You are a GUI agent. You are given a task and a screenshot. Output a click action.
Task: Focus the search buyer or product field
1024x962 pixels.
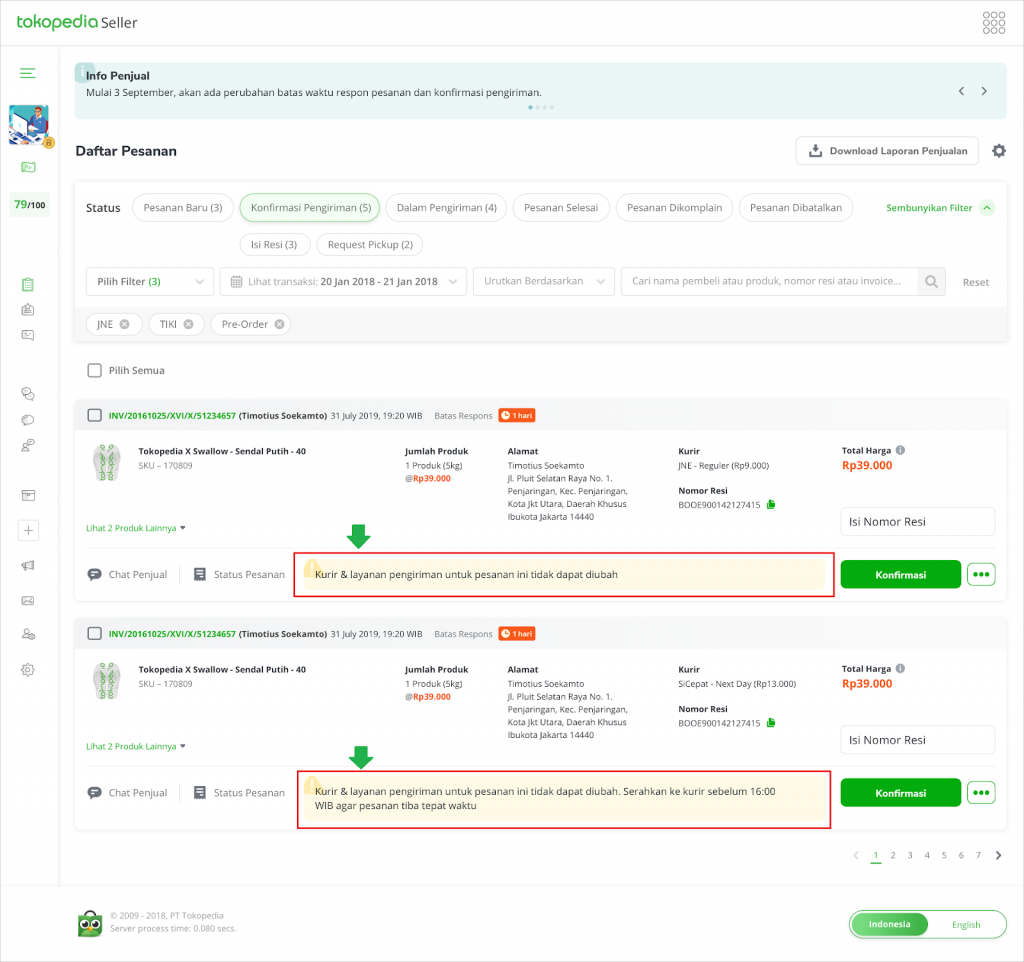click(x=769, y=281)
